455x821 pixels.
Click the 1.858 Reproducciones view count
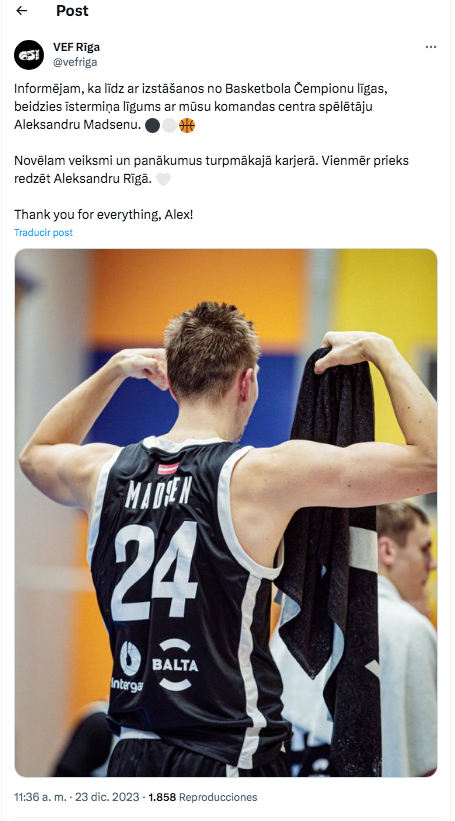tap(203, 797)
